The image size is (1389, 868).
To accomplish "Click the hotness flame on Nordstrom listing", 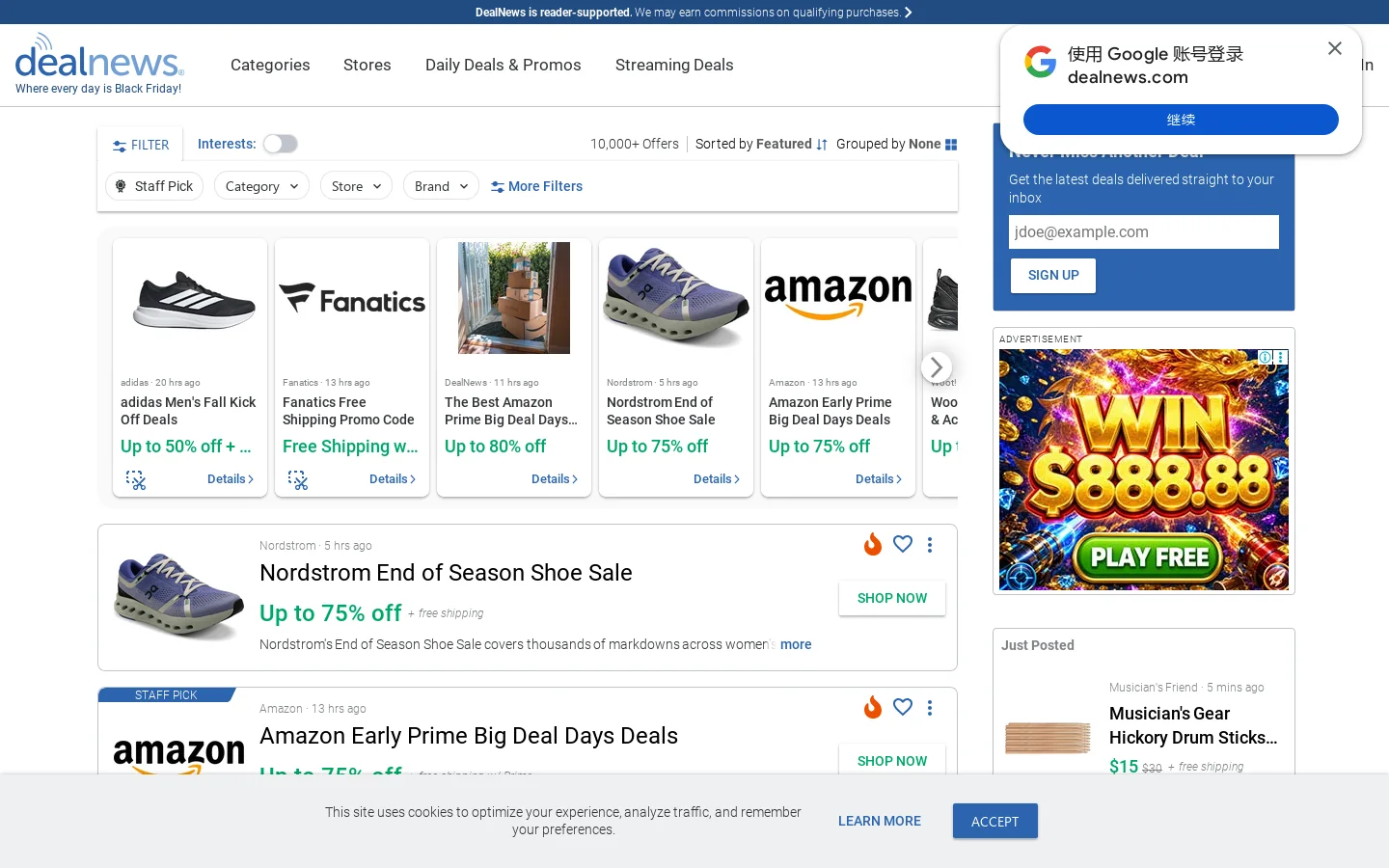I will click(873, 544).
